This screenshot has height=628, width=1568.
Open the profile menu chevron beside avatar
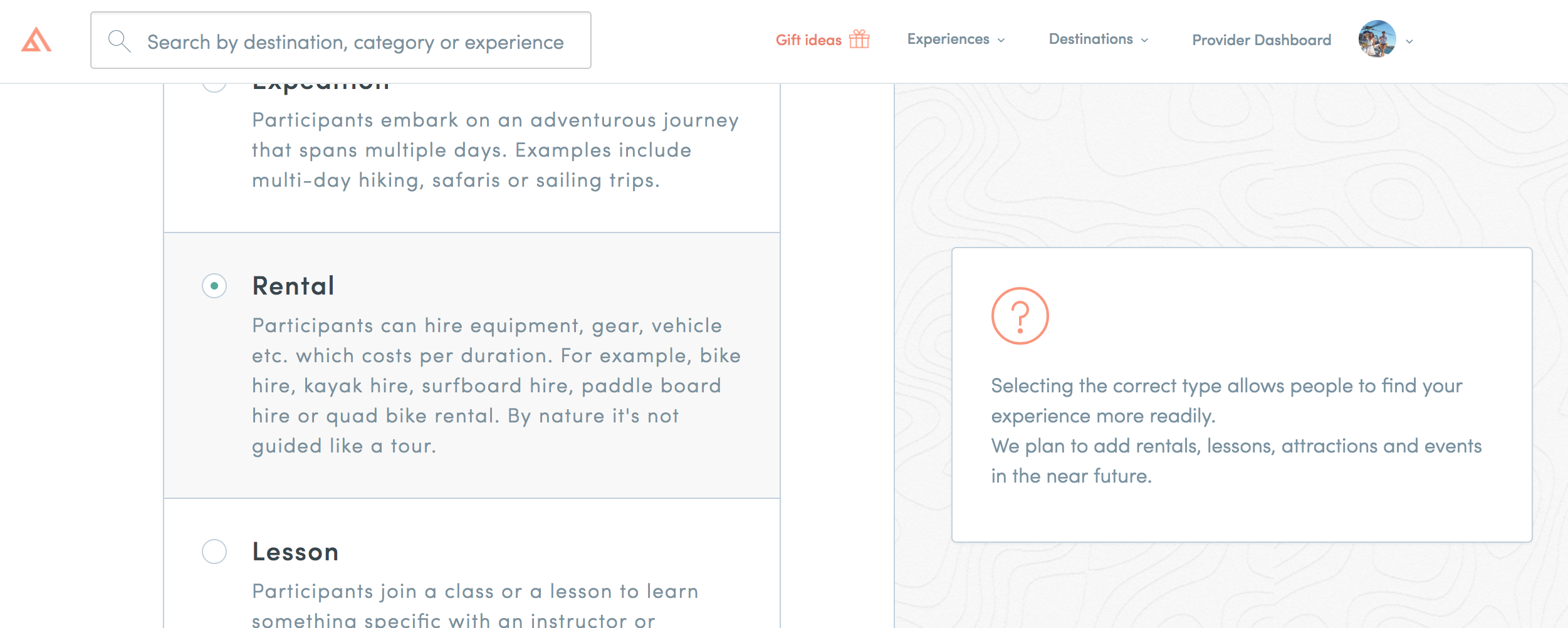1409,41
